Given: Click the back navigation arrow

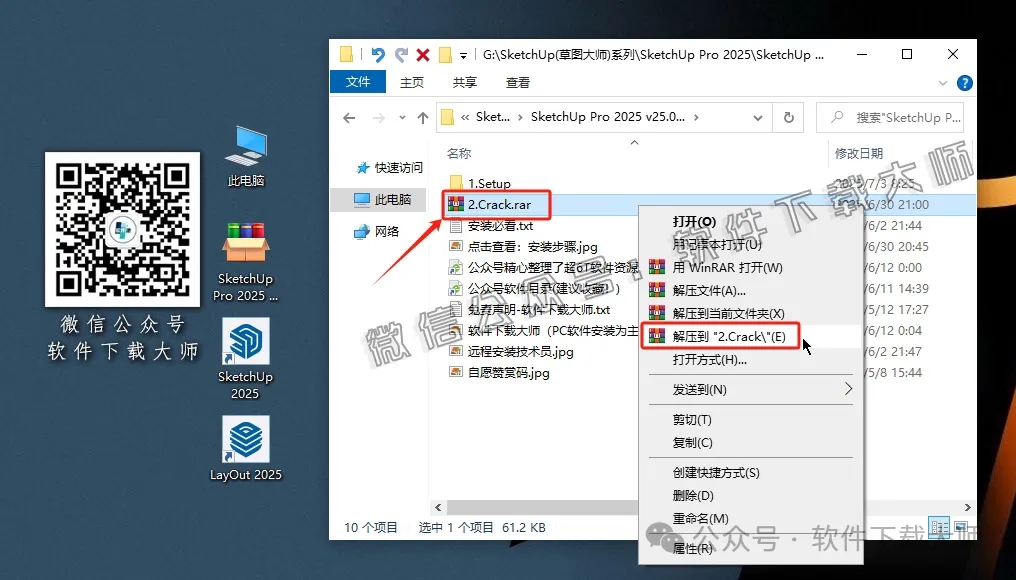Looking at the screenshot, I should [347, 117].
